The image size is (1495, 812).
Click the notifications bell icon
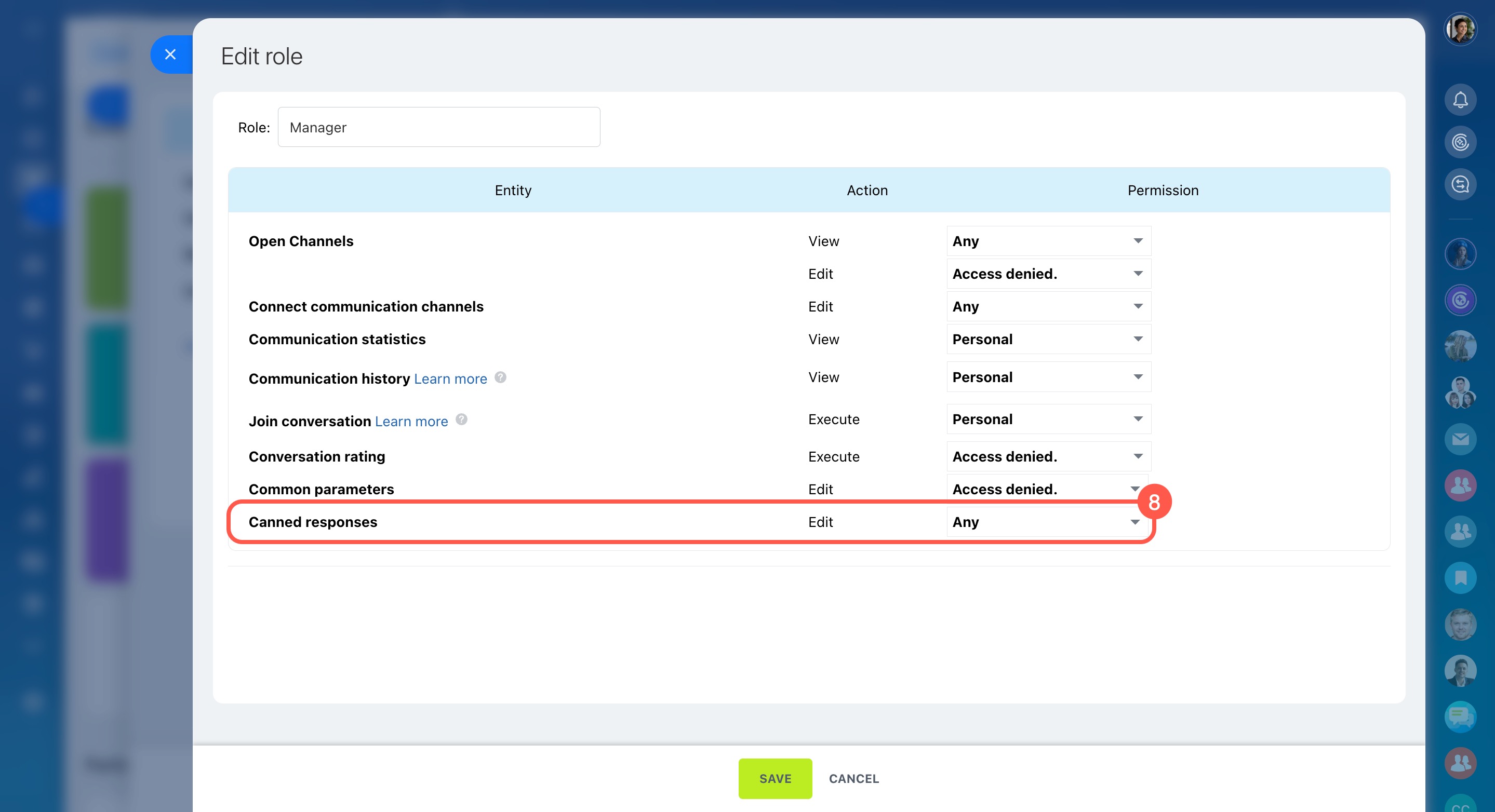click(x=1460, y=100)
